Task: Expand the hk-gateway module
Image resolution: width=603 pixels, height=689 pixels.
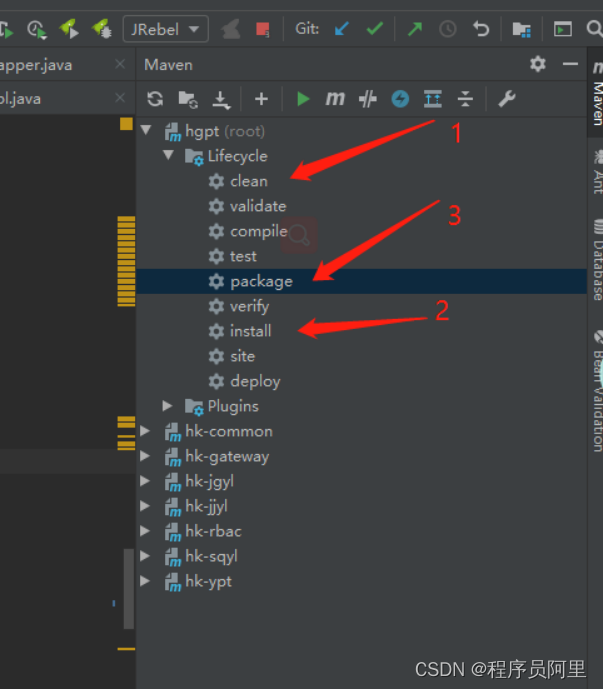Action: tap(145, 456)
